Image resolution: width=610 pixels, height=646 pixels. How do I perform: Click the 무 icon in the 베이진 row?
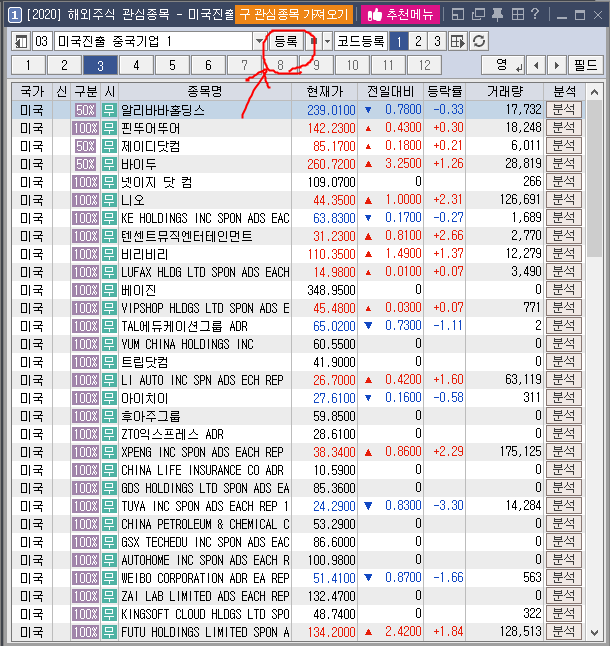(109, 290)
